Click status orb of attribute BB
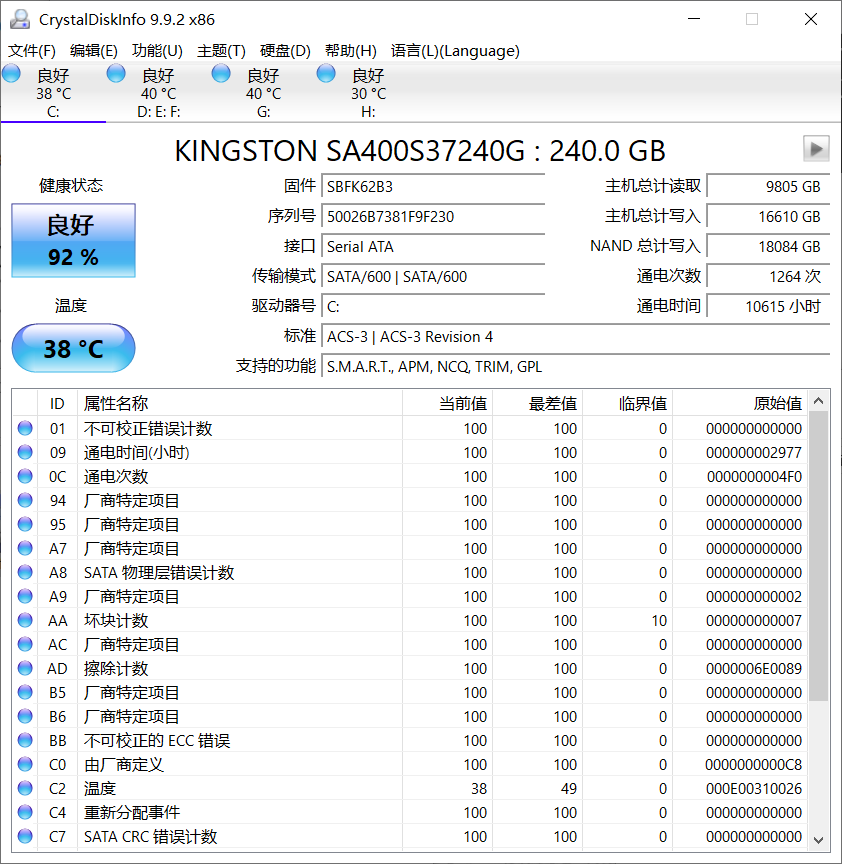Viewport: 842px width, 864px height. pyautogui.click(x=25, y=741)
